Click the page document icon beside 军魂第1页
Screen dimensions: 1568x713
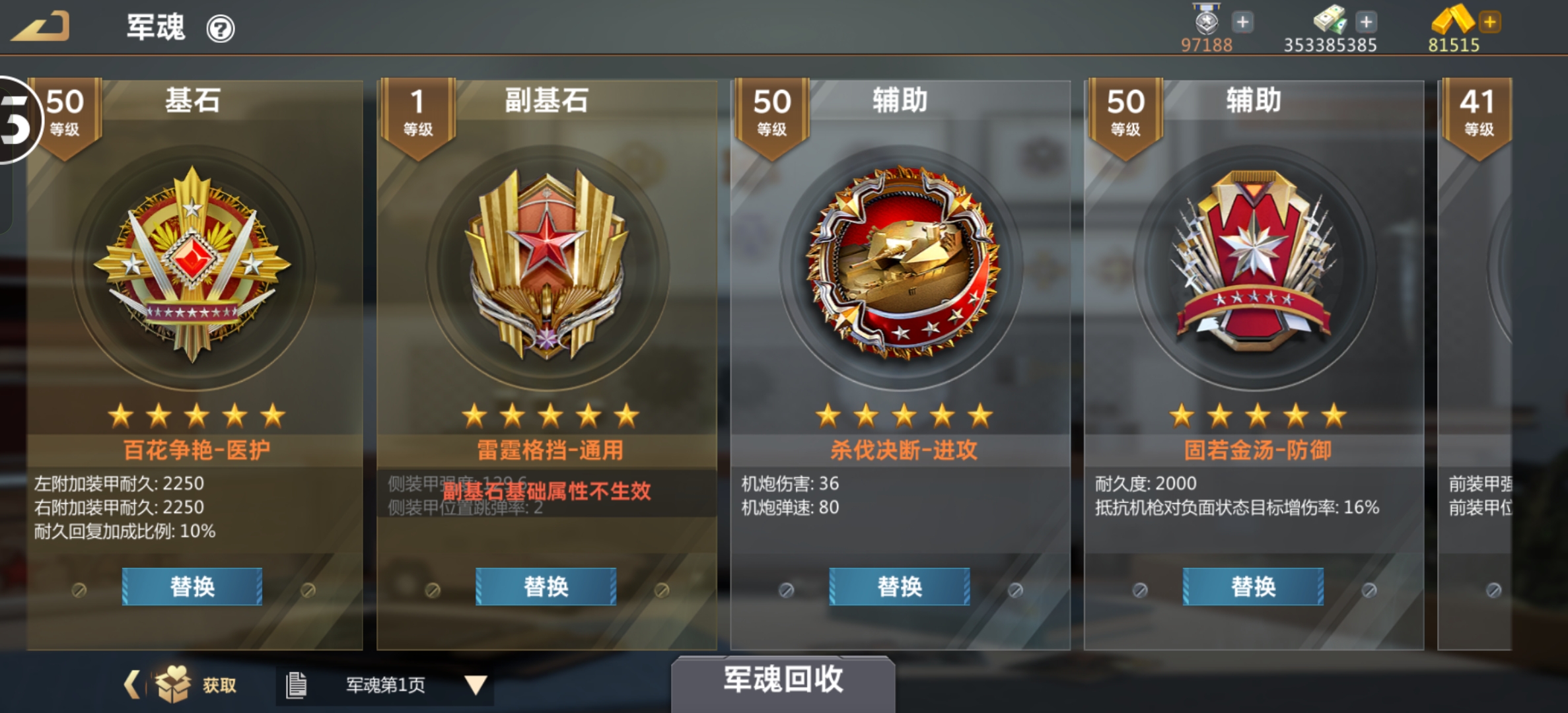(x=296, y=685)
